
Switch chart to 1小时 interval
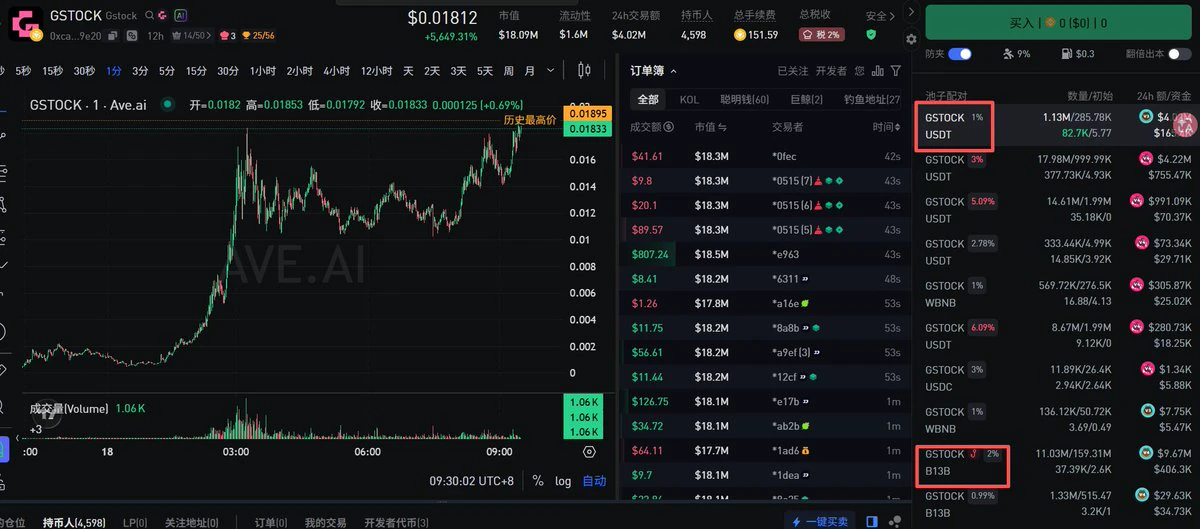(263, 71)
